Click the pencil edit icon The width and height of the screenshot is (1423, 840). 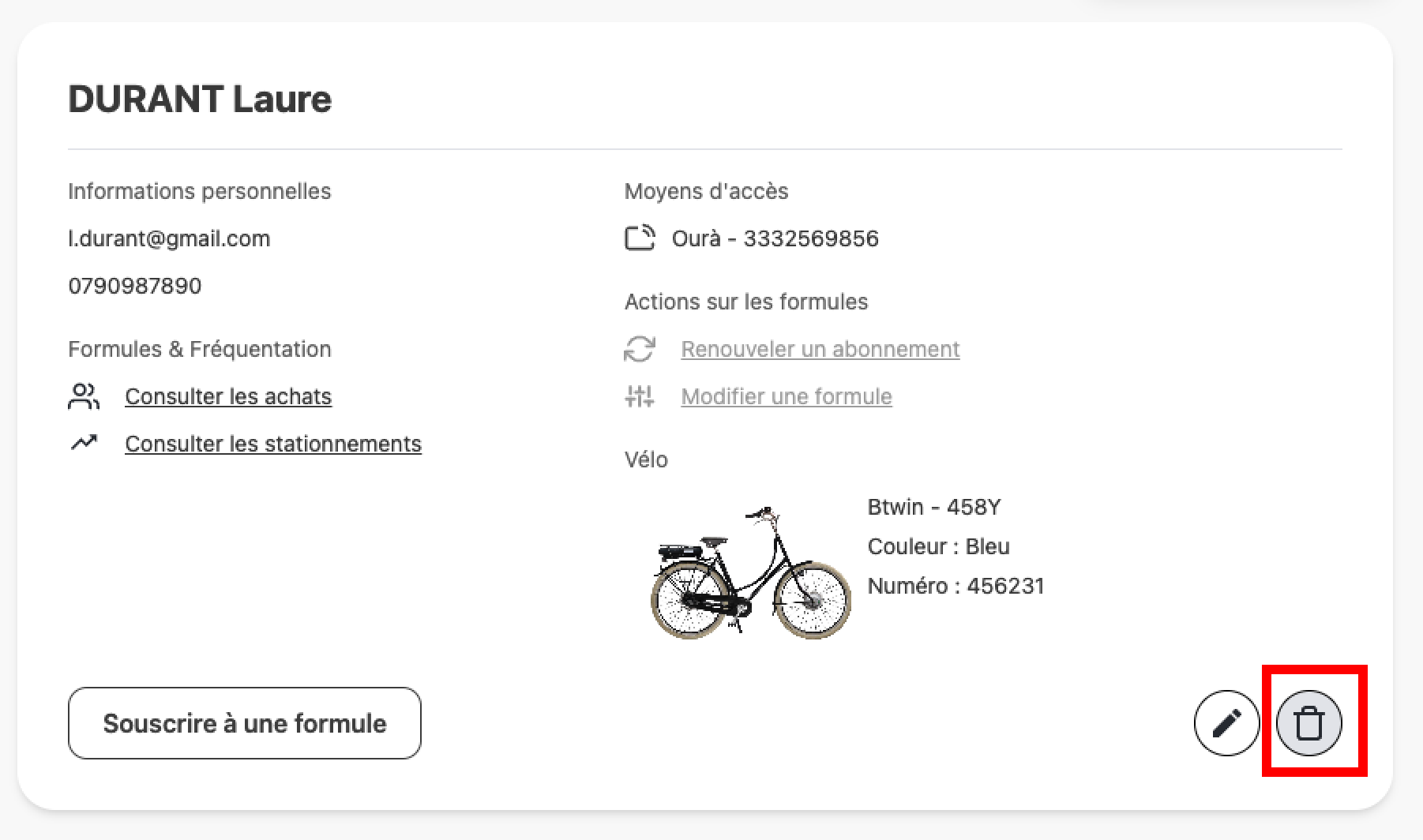pyautogui.click(x=1226, y=722)
